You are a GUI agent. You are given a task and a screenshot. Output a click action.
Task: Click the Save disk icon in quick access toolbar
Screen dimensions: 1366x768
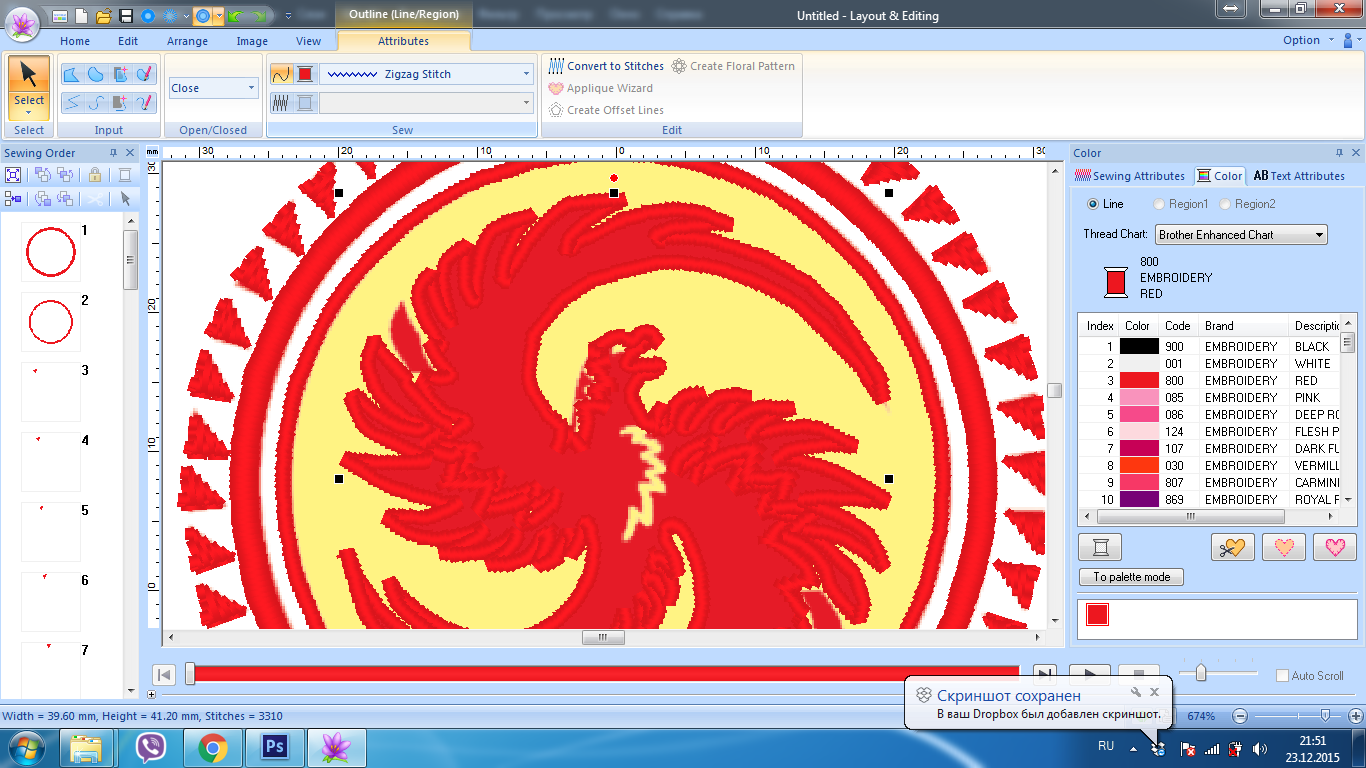[126, 16]
